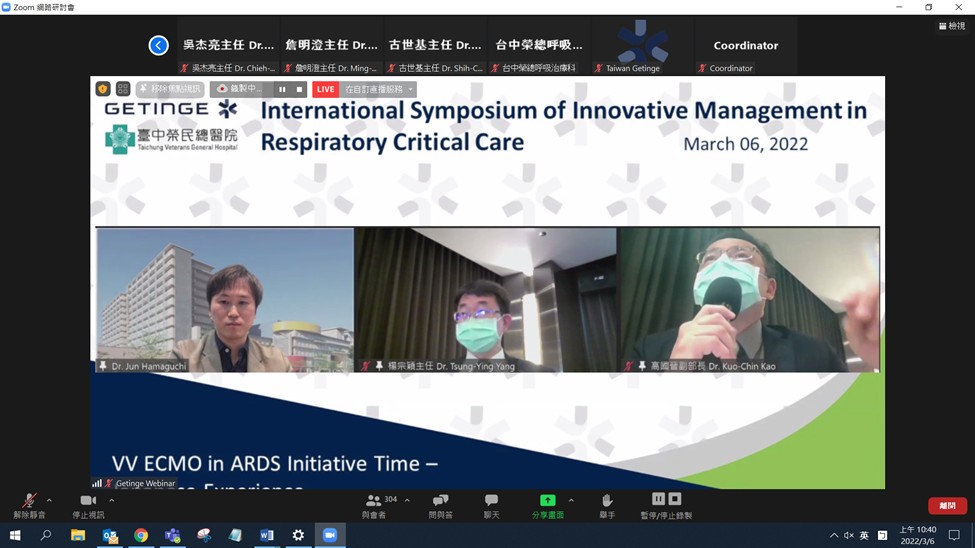Image resolution: width=975 pixels, height=548 pixels.
Task: Open Windows taskbar search
Action: (45, 535)
